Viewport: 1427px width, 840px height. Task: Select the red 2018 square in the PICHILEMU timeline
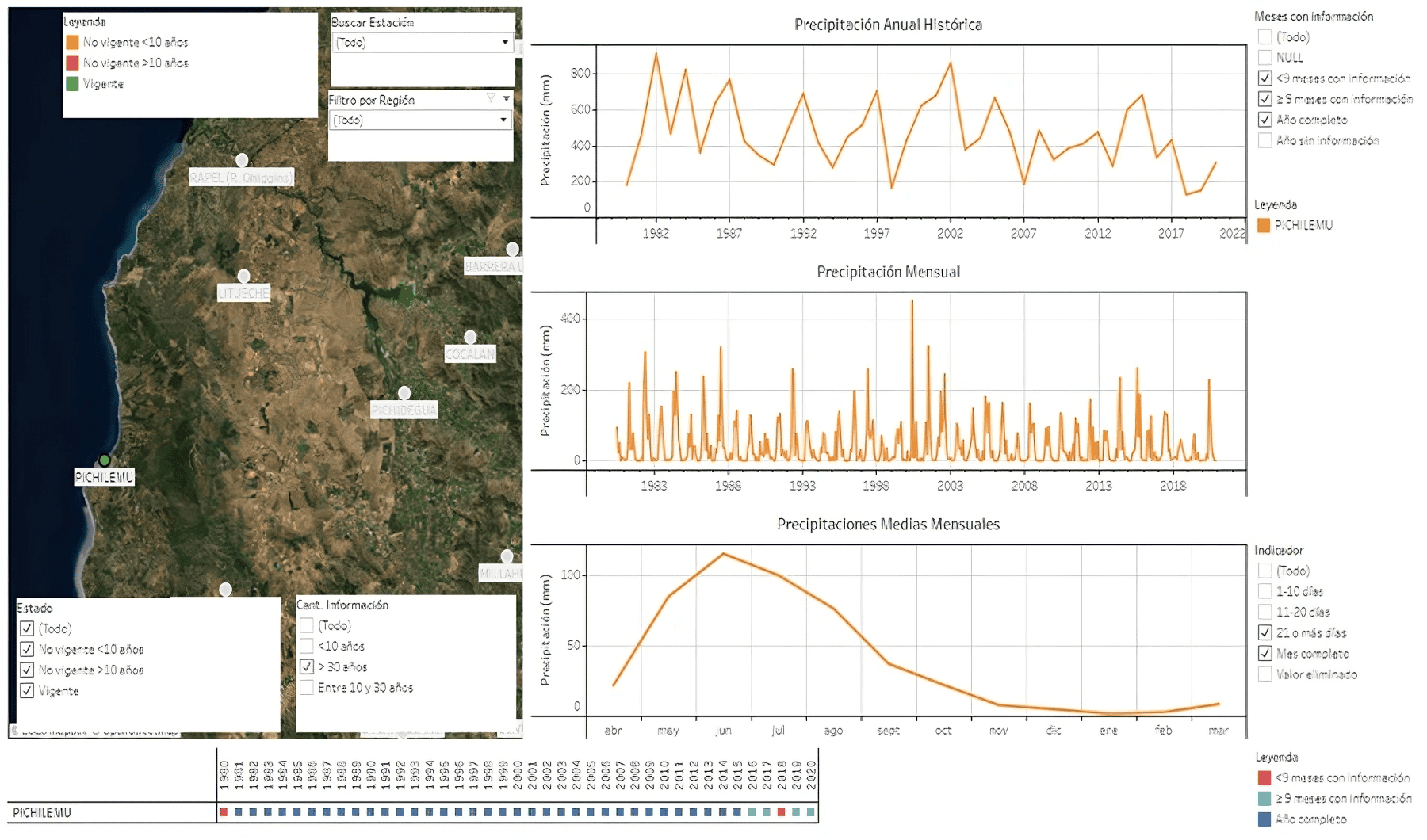[782, 811]
